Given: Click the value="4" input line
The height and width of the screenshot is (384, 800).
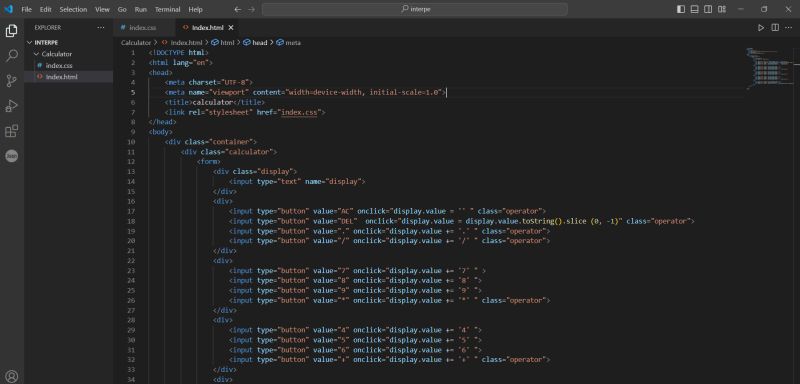Looking at the screenshot, I should (355, 330).
